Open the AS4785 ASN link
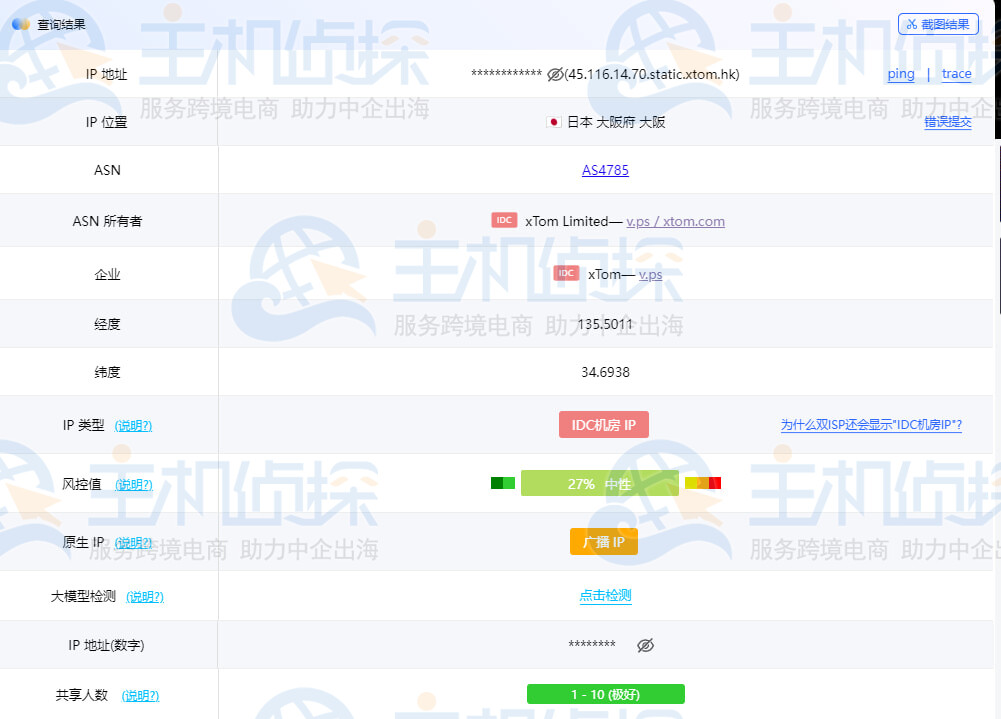 603,170
